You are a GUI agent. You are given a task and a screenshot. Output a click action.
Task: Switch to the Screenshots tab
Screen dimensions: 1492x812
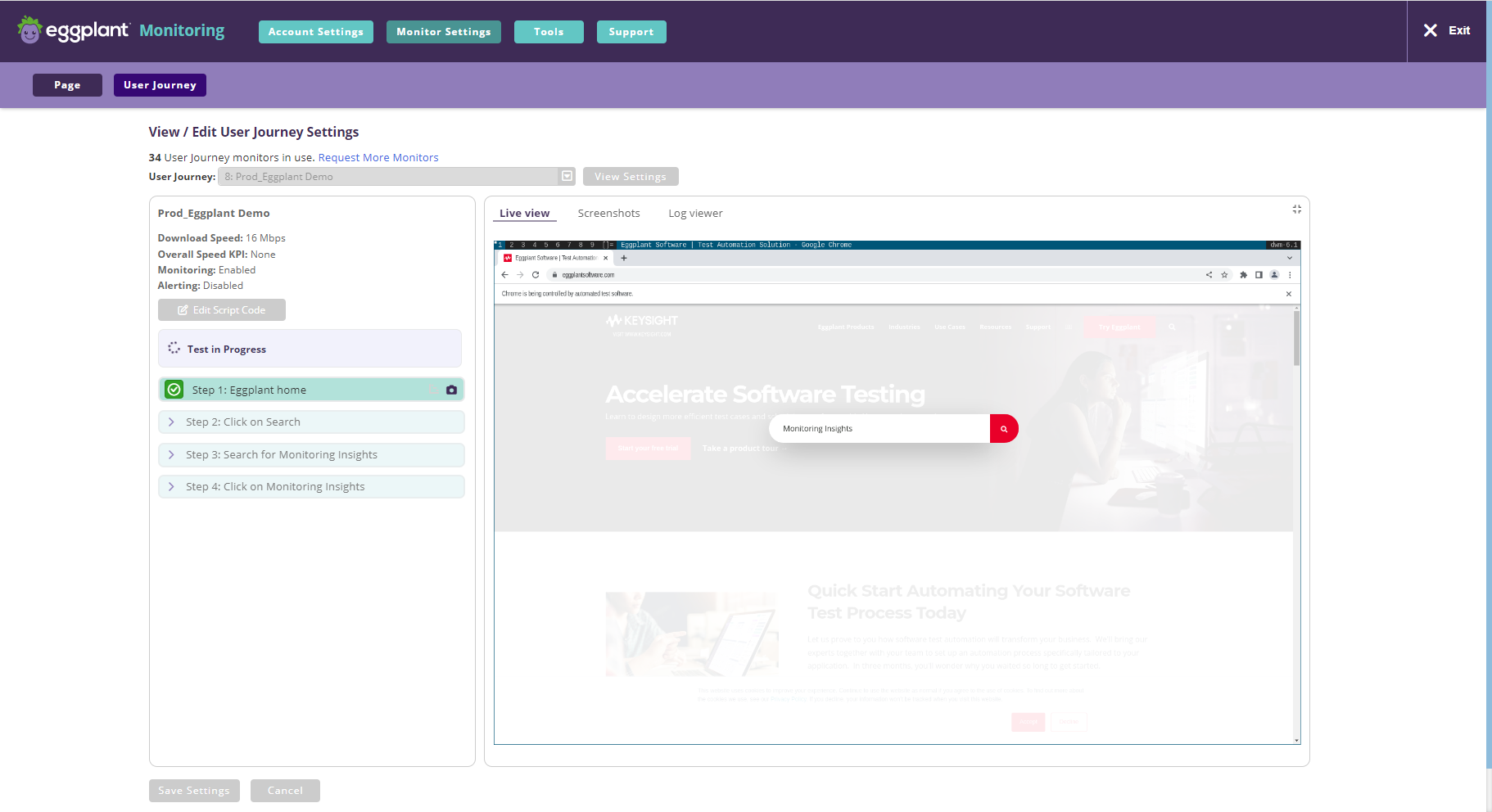(x=609, y=213)
